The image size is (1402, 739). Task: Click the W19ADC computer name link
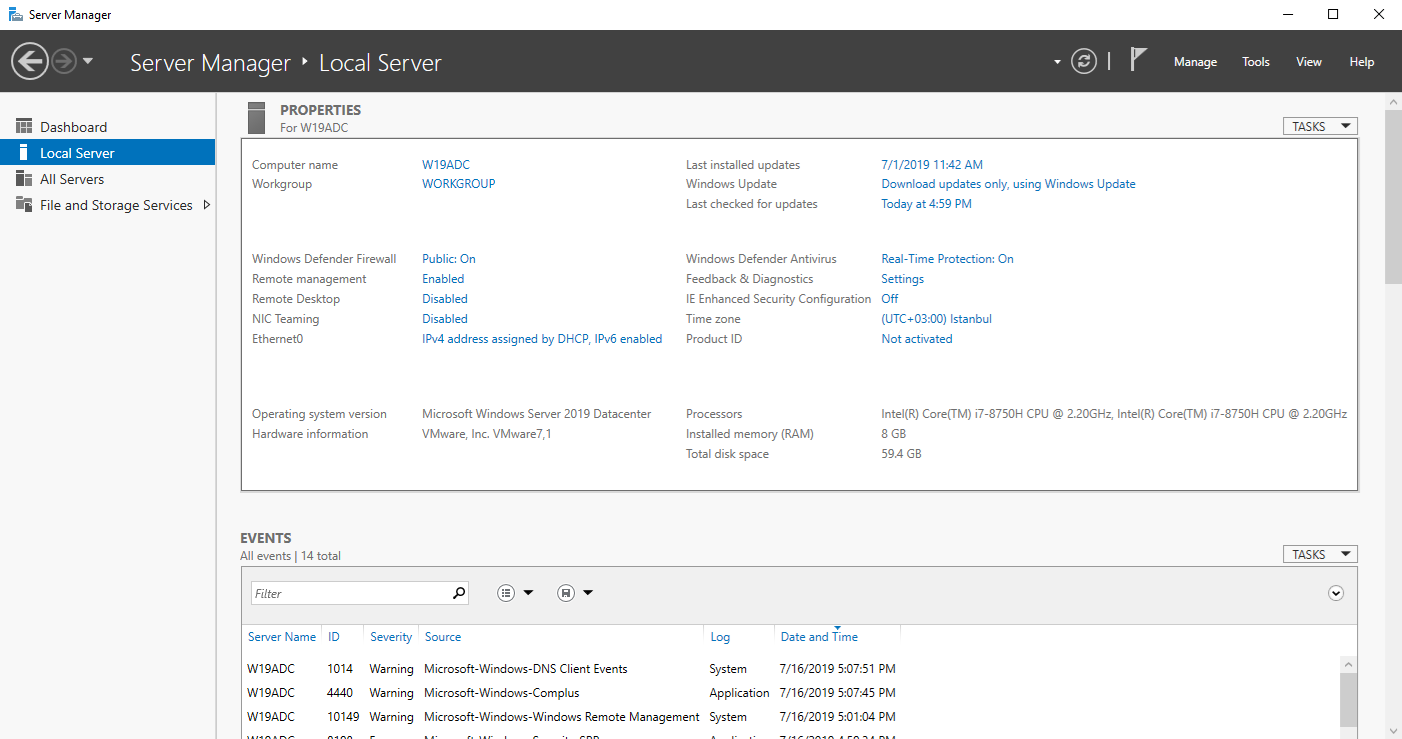coord(446,165)
